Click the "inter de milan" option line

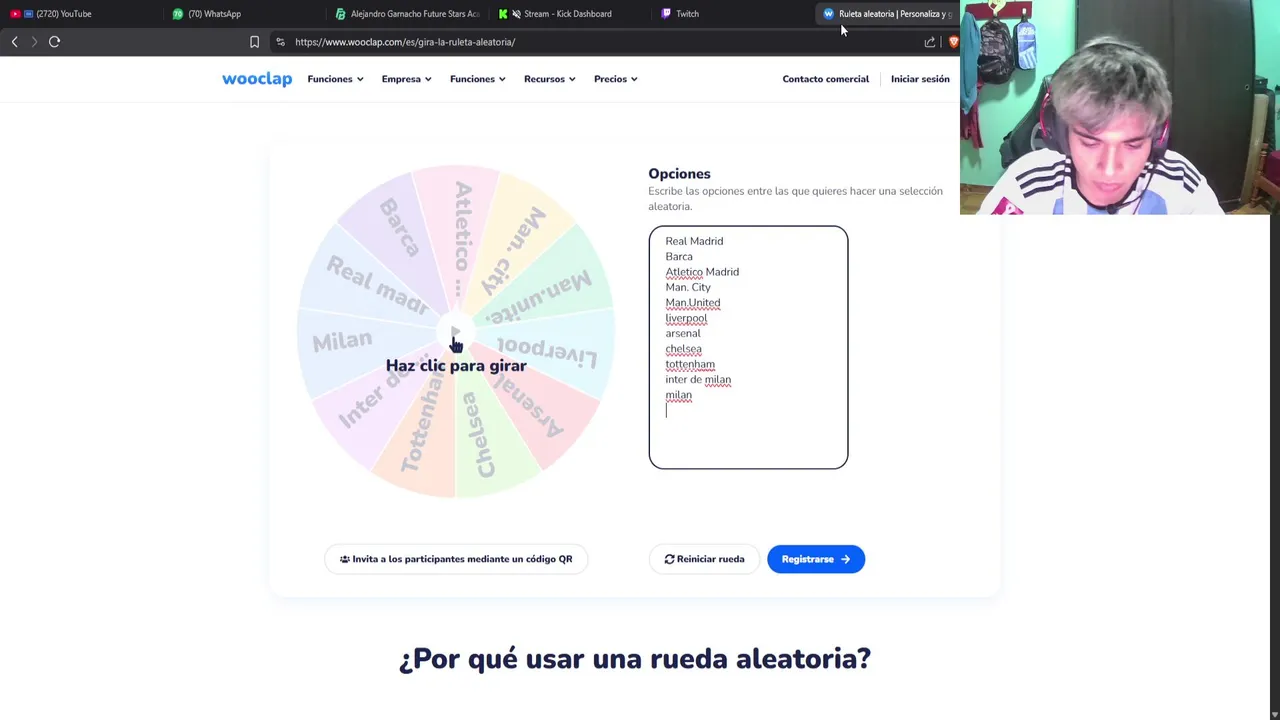tap(698, 380)
